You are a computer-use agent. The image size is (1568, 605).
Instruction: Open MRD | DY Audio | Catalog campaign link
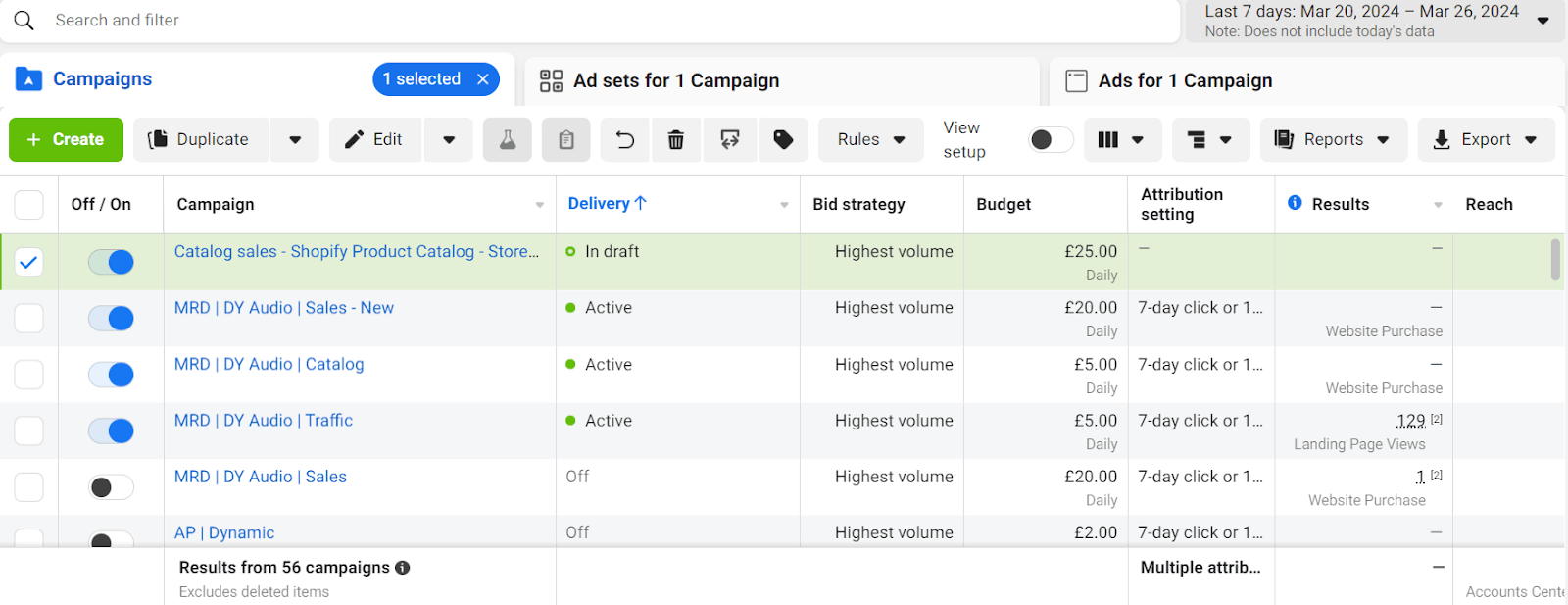pyautogui.click(x=269, y=364)
